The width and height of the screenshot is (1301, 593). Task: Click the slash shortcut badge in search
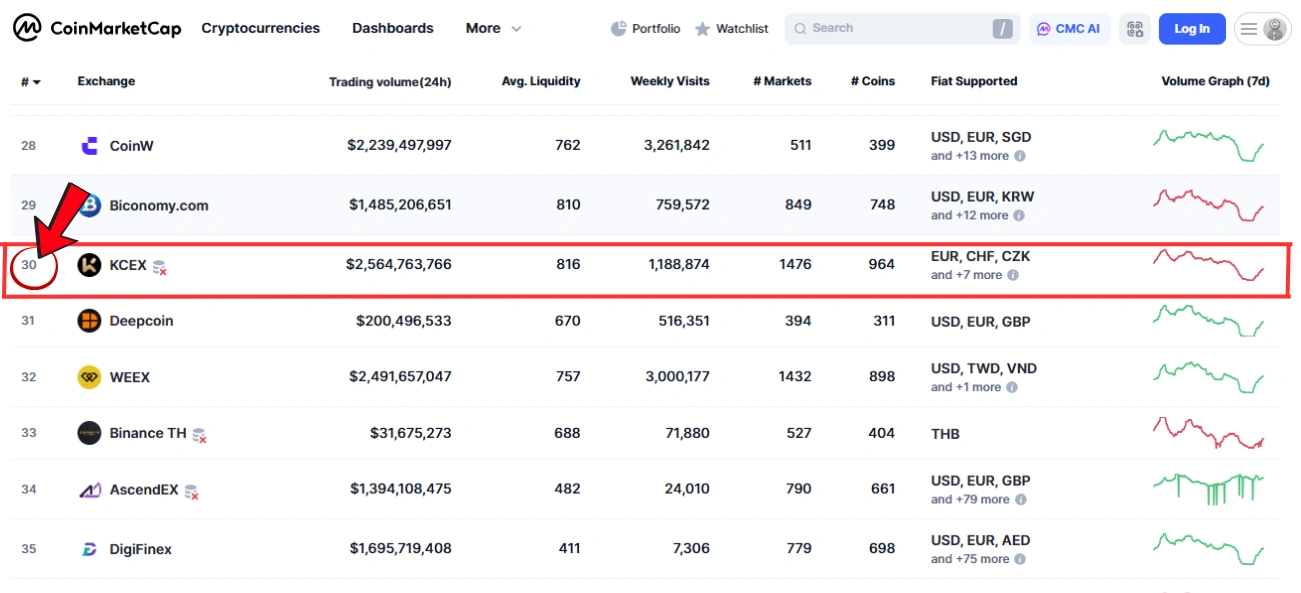(1002, 29)
